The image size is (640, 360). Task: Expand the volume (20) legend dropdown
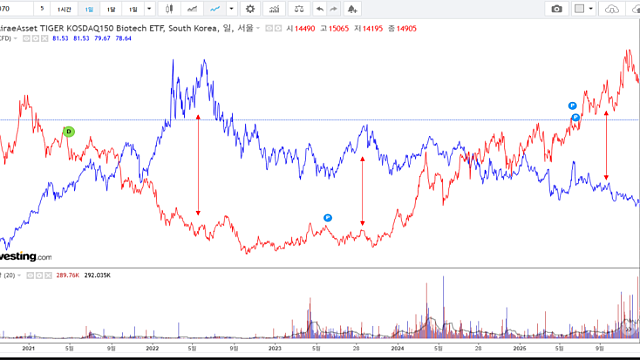[19, 276]
